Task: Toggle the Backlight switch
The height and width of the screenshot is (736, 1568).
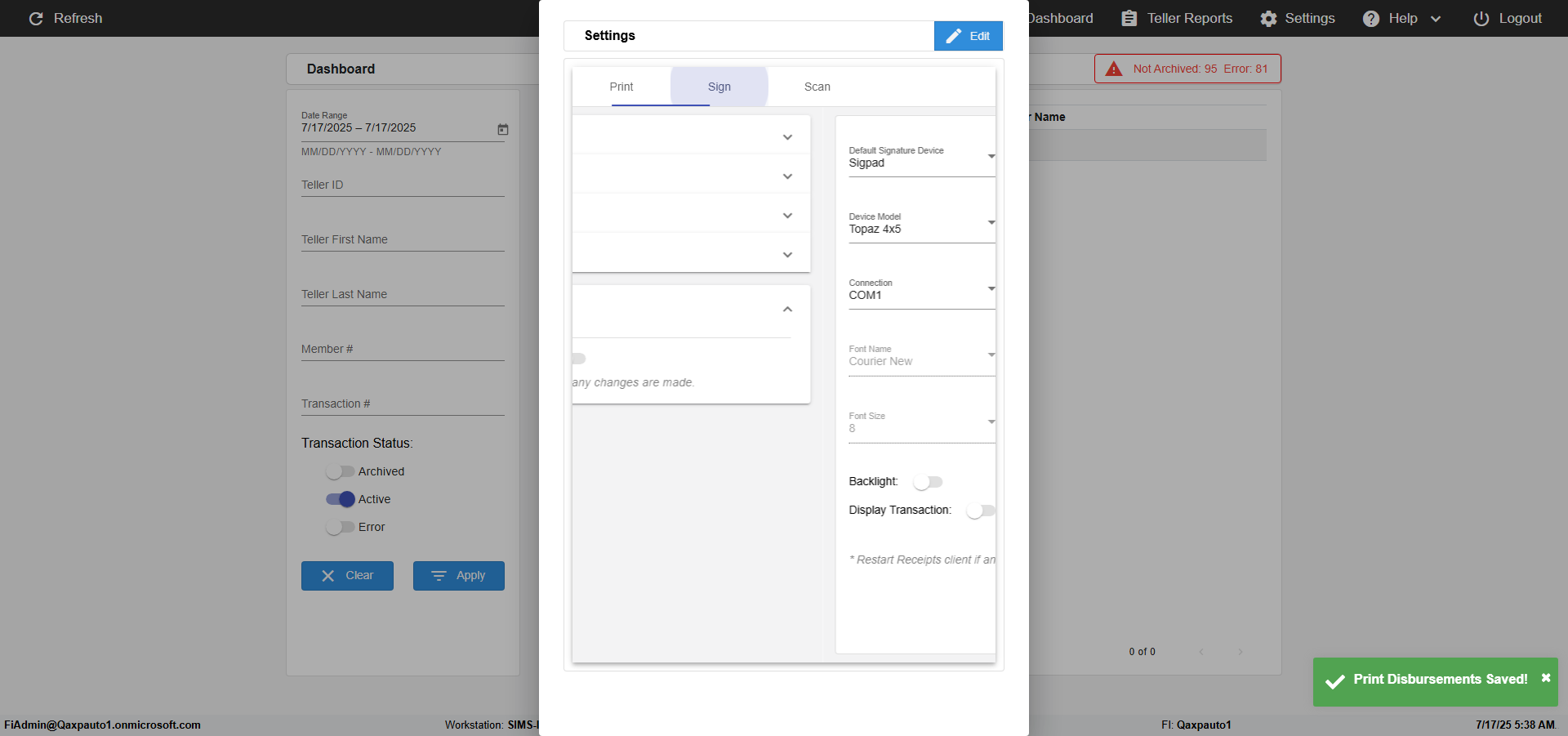Action: coord(928,482)
